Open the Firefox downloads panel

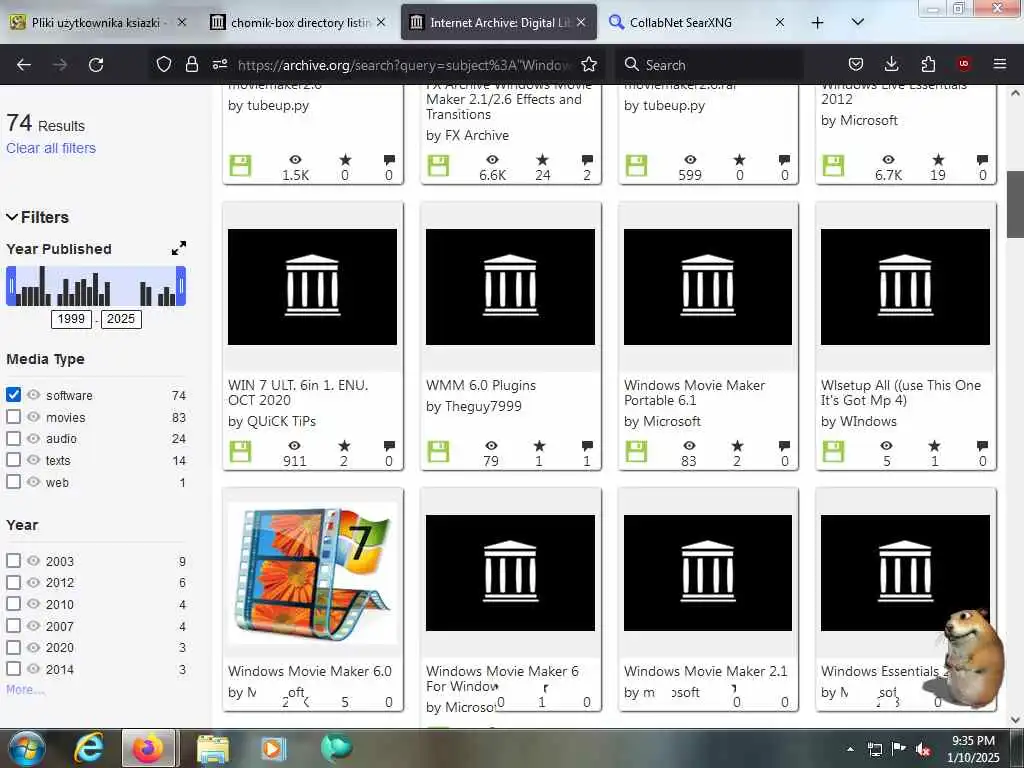coord(891,64)
